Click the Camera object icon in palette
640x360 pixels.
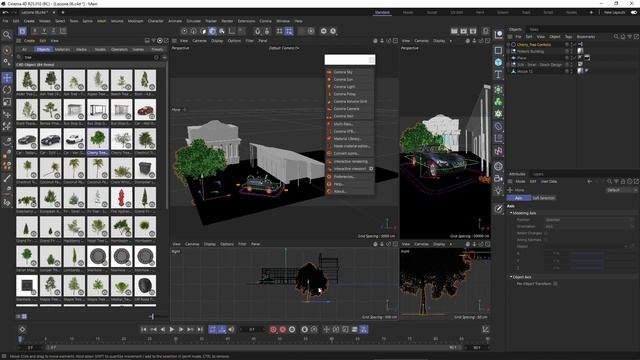click(498, 178)
